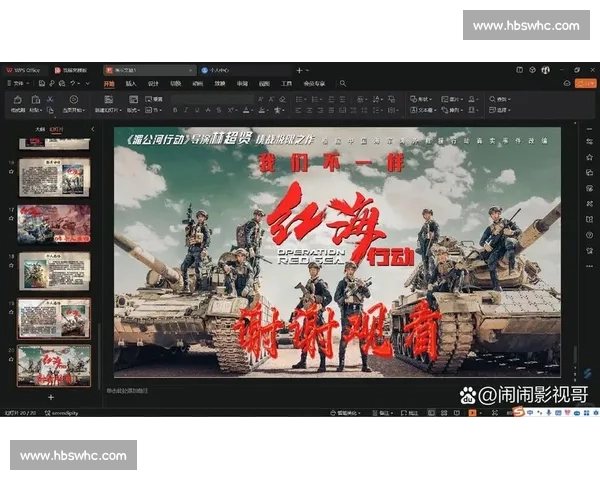Screen dimensions: 600x480
Task: Open the slide Layout dropdown
Action: click(133, 110)
